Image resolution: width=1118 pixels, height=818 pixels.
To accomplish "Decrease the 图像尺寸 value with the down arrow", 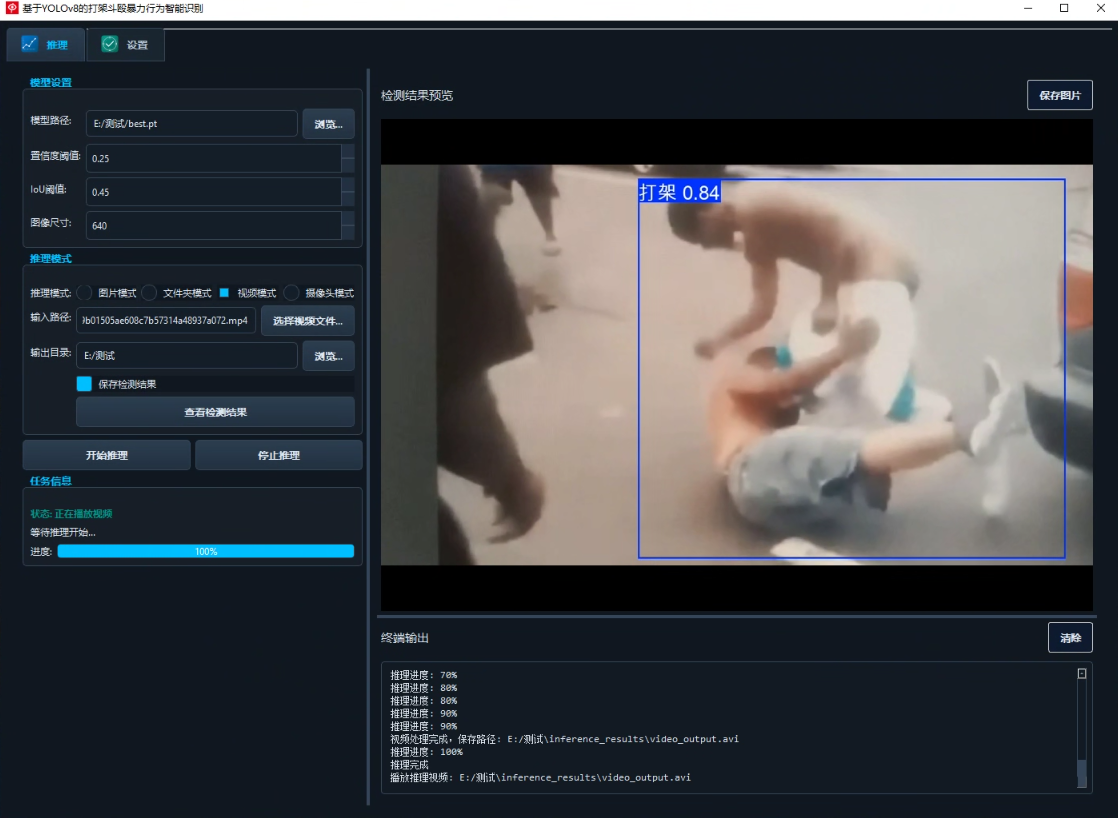I will pyautogui.click(x=348, y=232).
